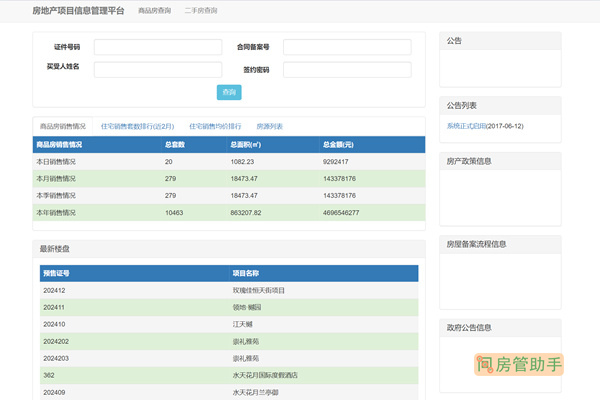Click the 总面积(㎡) column header
The height and width of the screenshot is (400, 600).
coord(246,145)
